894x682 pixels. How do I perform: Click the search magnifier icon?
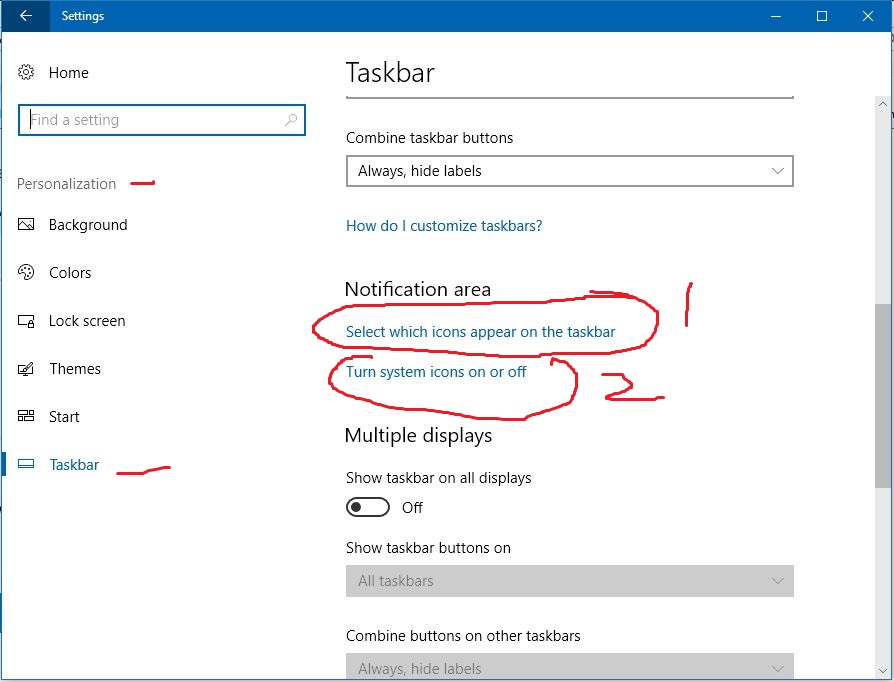(290, 120)
